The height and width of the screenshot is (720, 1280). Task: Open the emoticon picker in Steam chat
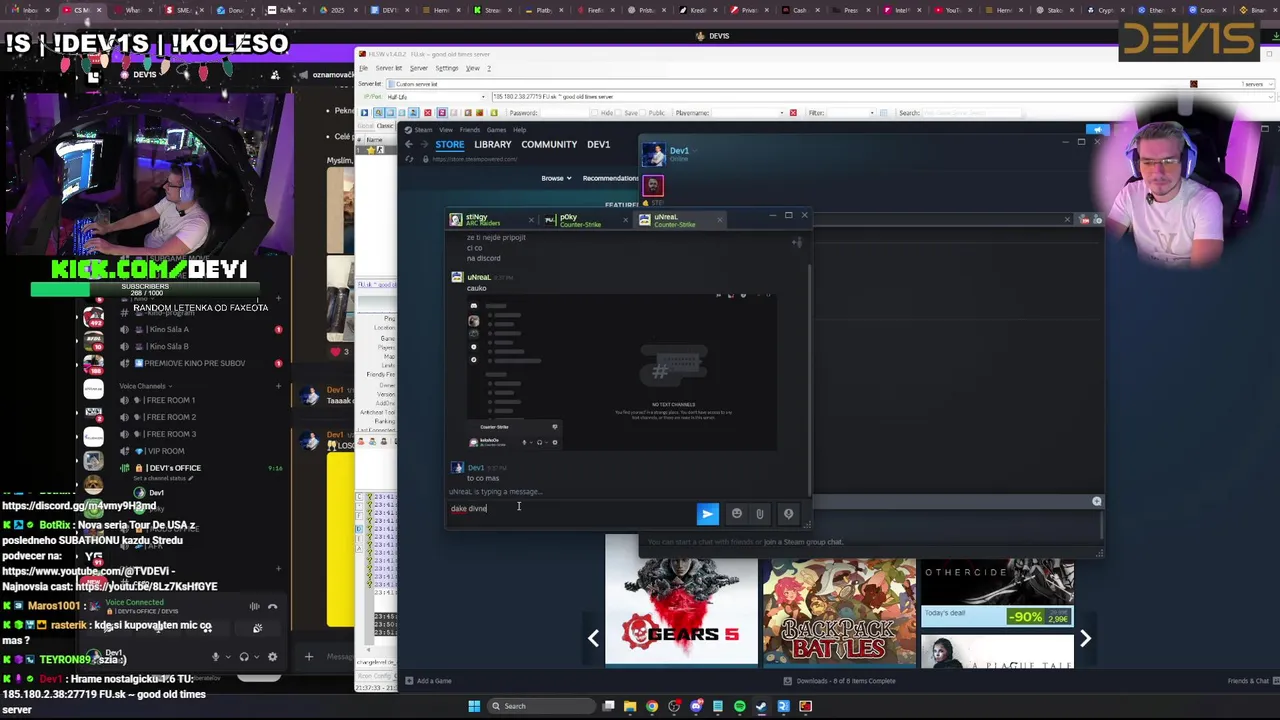pyautogui.click(x=737, y=514)
